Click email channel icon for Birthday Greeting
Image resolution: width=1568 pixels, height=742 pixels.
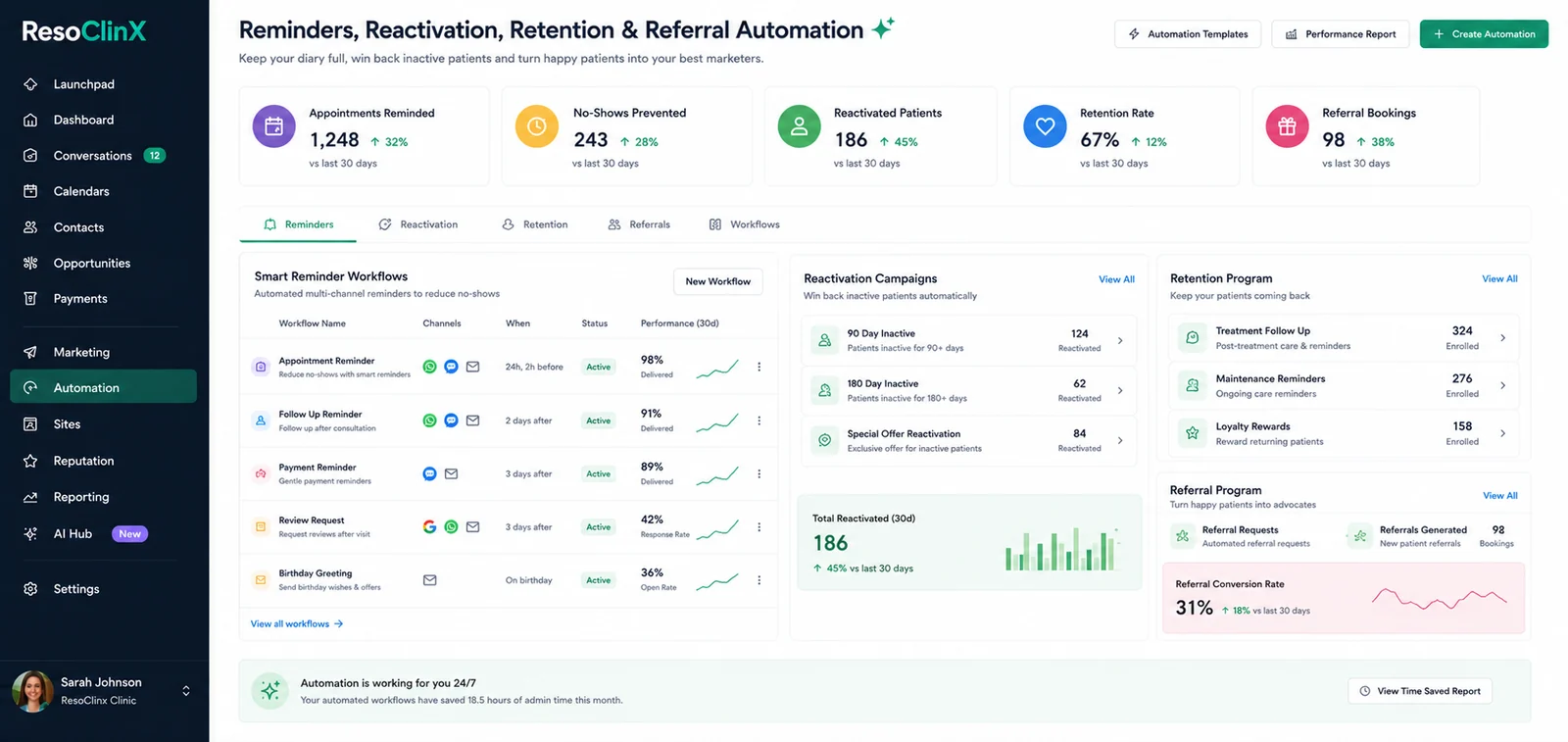tap(429, 580)
